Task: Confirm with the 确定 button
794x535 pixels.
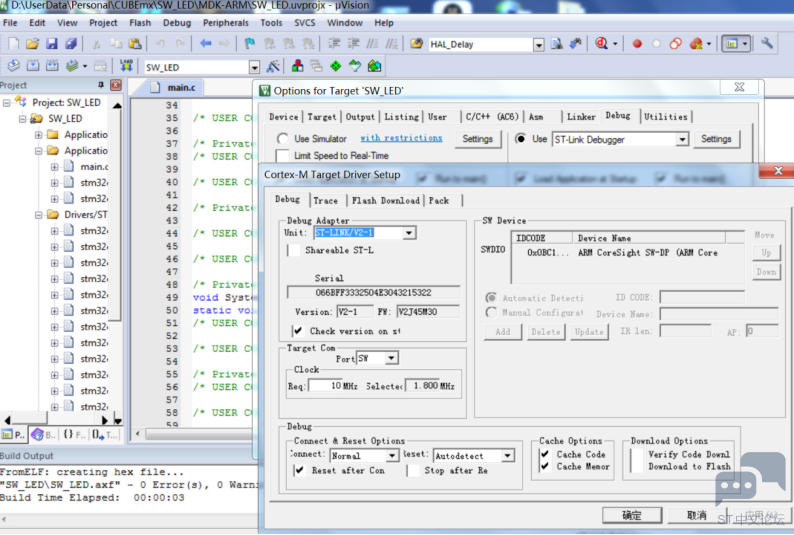Action: [x=631, y=515]
